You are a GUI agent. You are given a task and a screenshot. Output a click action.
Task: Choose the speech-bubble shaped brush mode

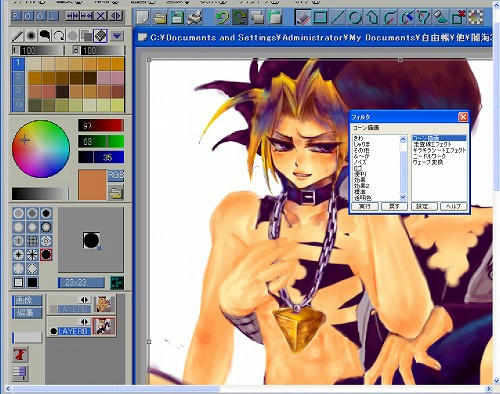click(45, 35)
